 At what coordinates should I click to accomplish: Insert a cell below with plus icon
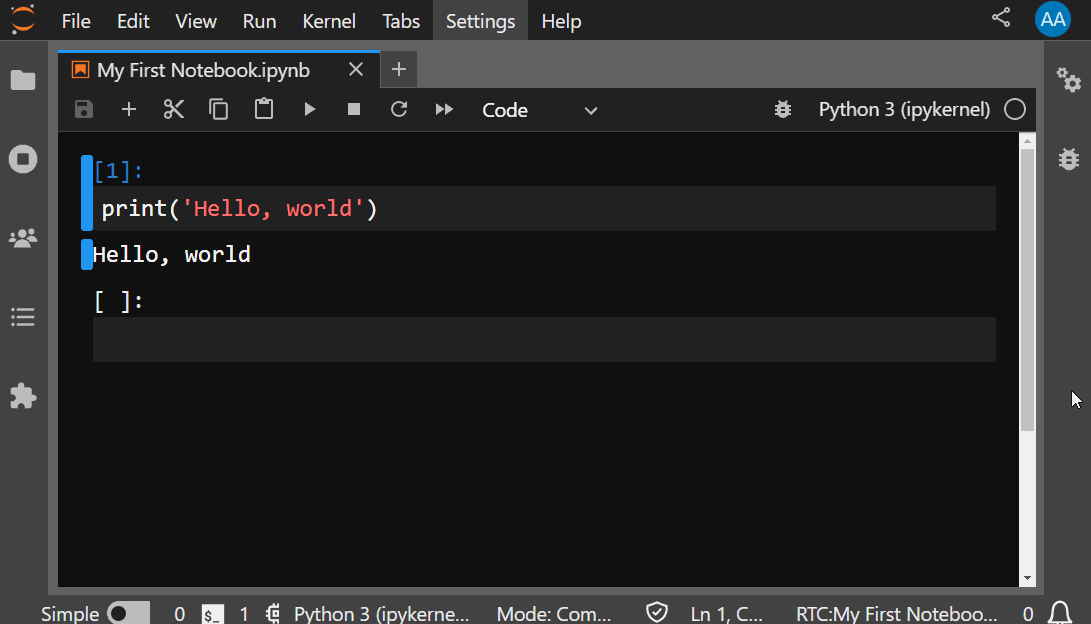(x=129, y=109)
